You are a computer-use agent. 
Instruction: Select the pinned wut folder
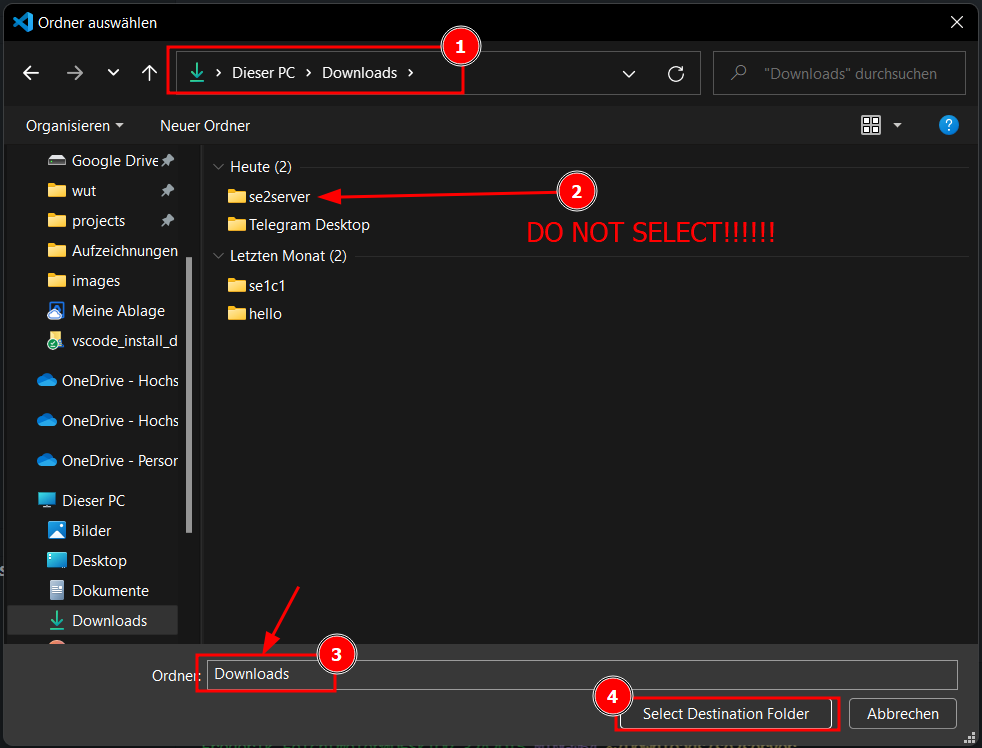click(84, 190)
